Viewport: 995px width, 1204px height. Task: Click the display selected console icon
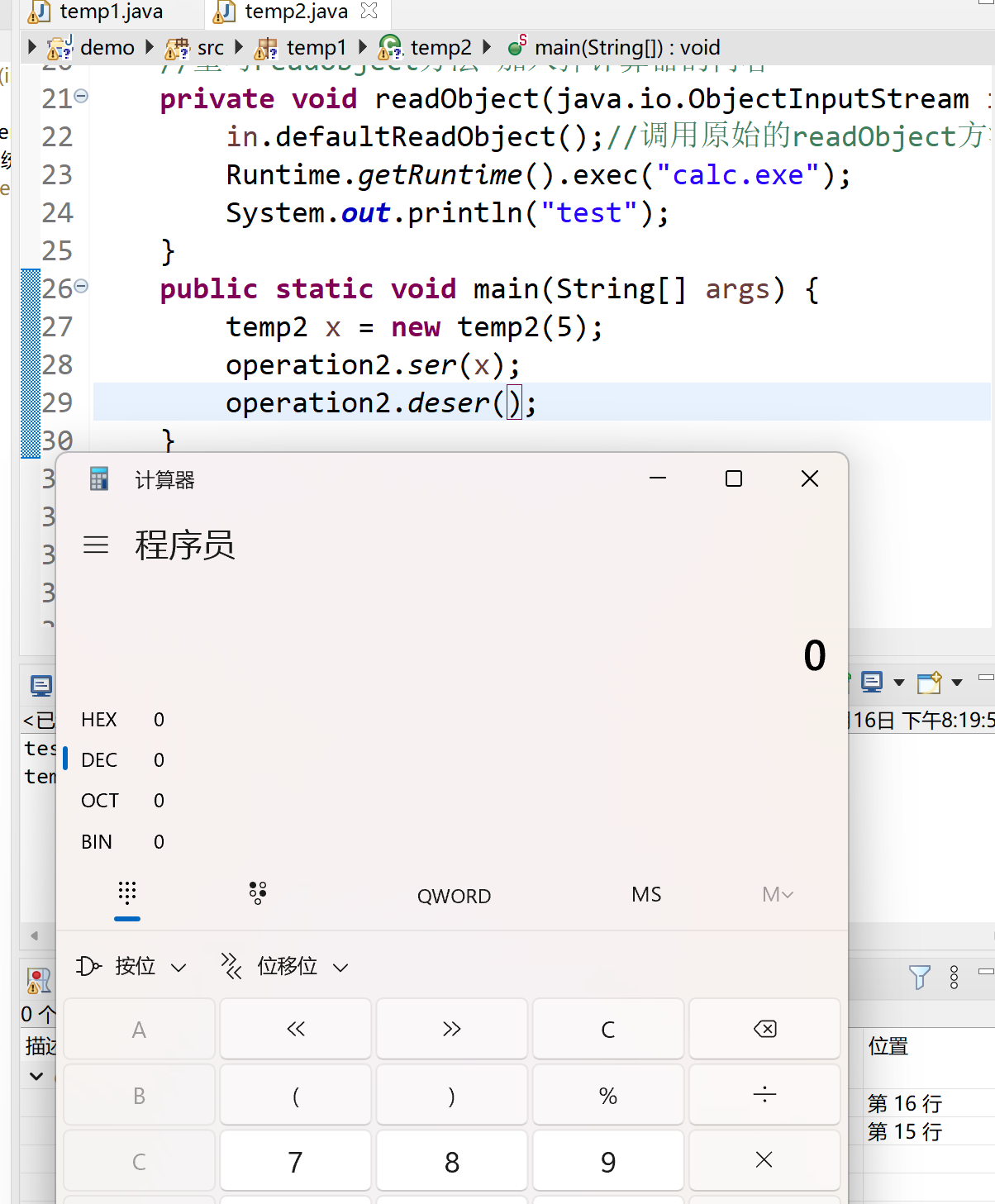(x=871, y=682)
